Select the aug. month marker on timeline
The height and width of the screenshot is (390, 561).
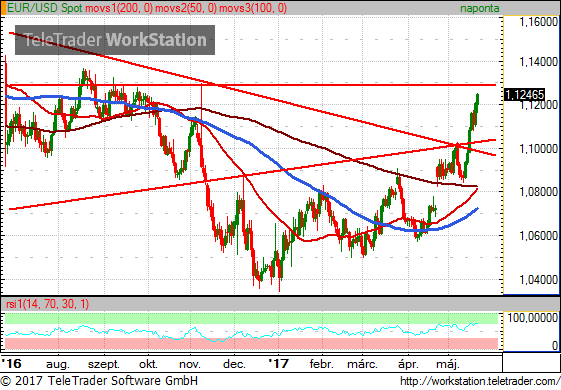click(58, 365)
